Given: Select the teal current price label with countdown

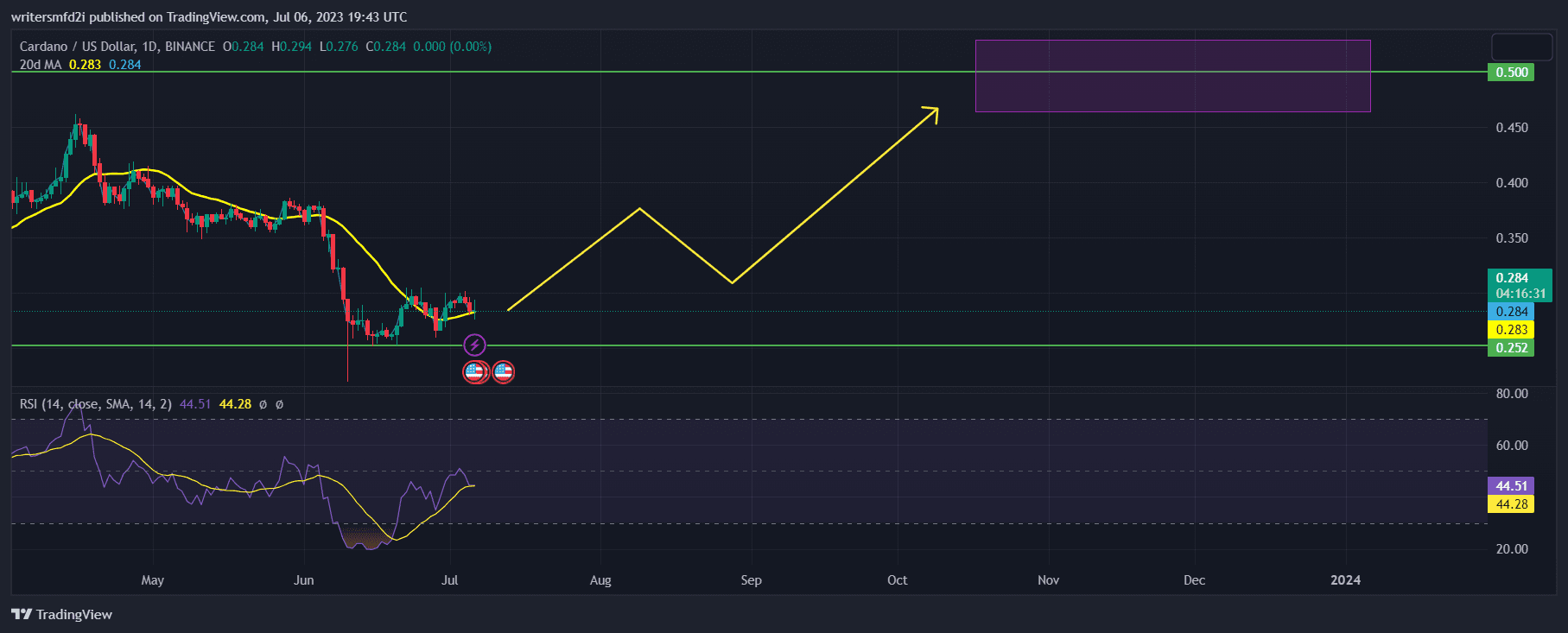Looking at the screenshot, I should 1519,285.
